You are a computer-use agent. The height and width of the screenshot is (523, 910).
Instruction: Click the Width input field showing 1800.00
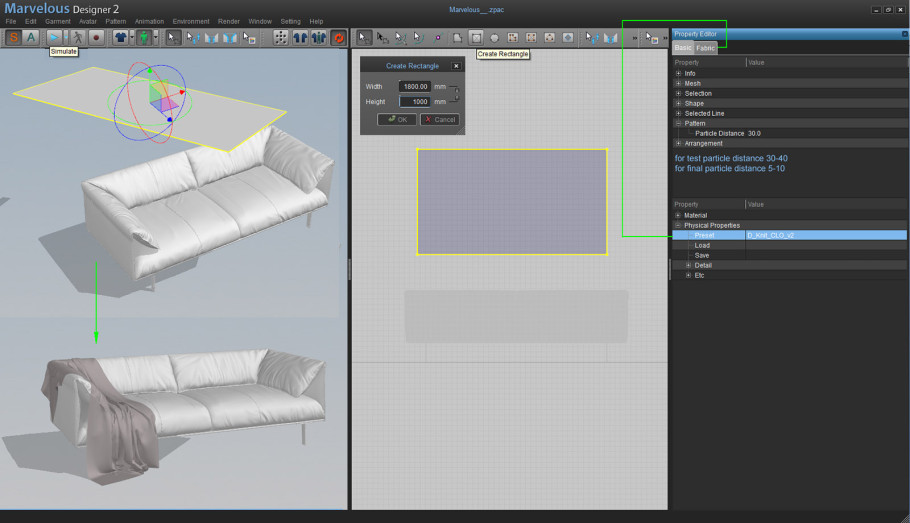click(415, 86)
